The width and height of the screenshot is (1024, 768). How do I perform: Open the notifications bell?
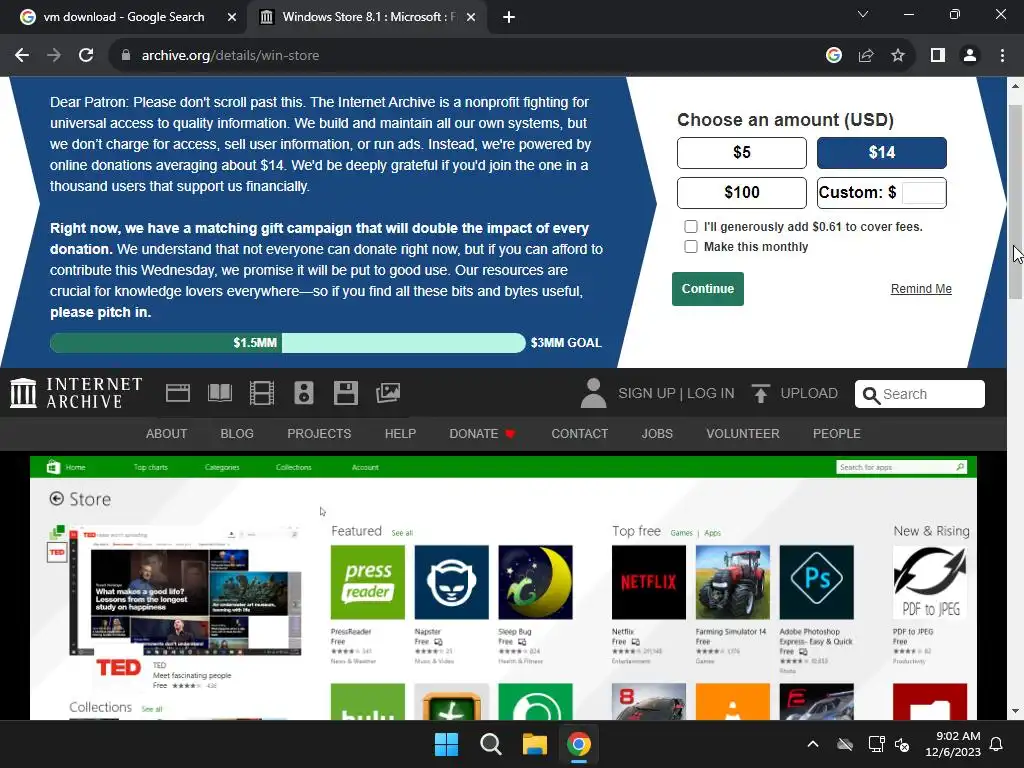(997, 744)
